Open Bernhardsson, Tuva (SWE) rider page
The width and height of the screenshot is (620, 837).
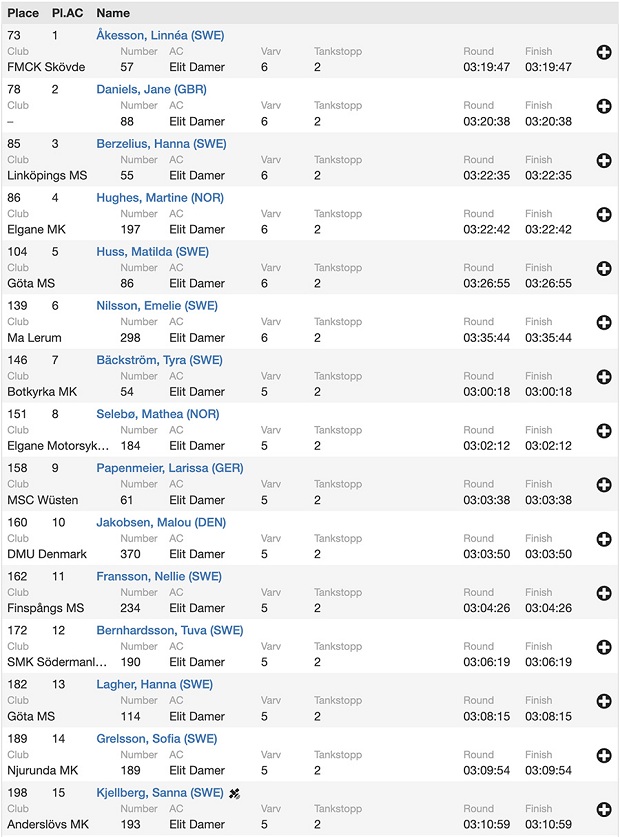click(169, 630)
